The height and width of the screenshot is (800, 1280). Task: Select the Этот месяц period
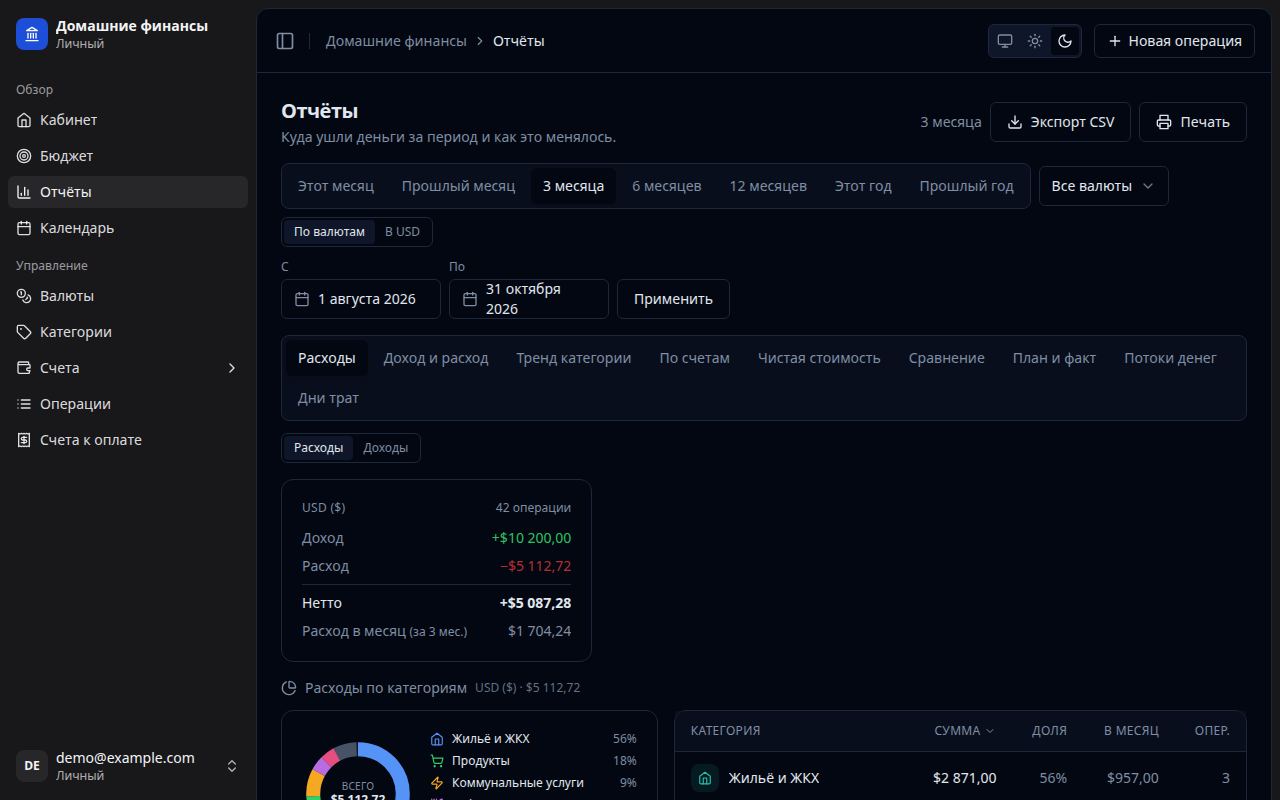336,186
